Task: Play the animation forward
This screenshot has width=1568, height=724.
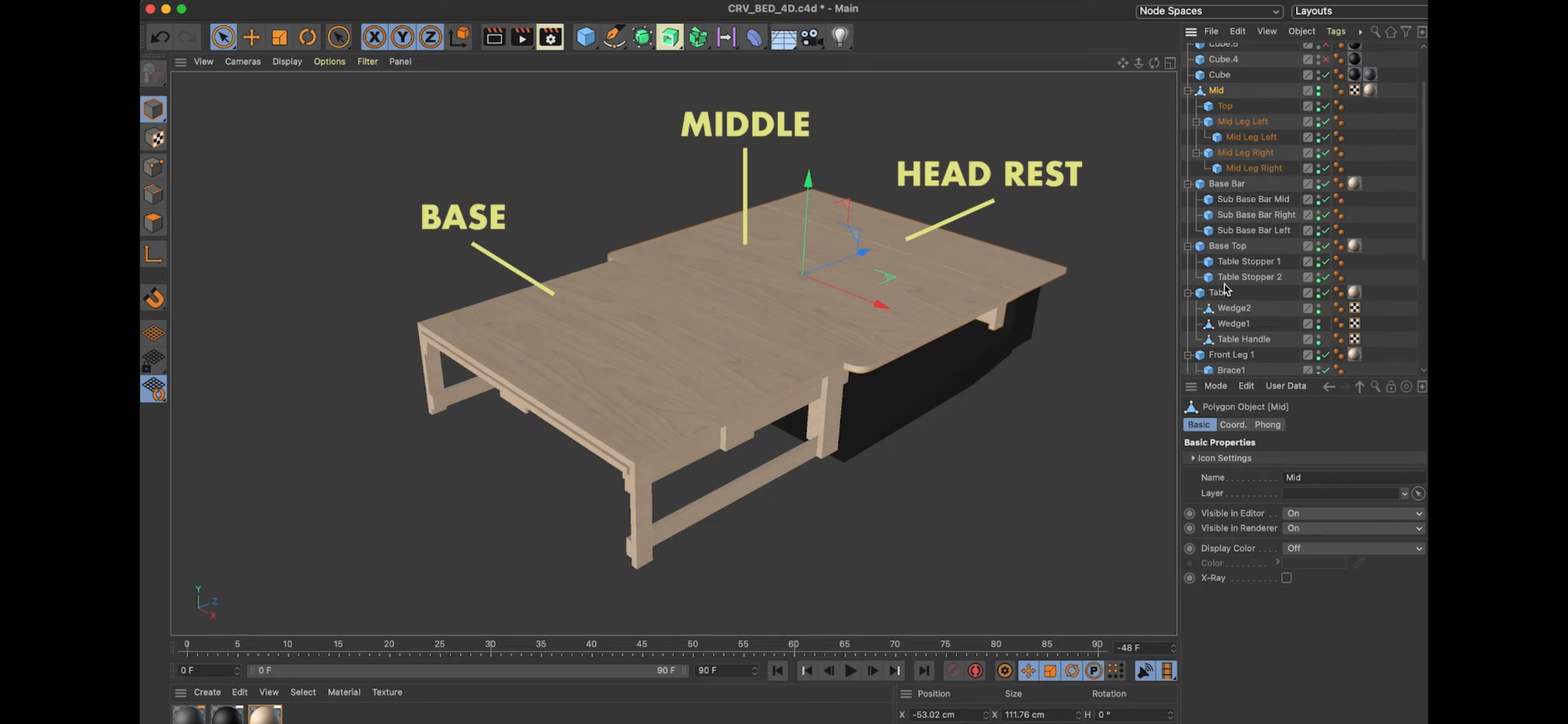Action: click(850, 671)
